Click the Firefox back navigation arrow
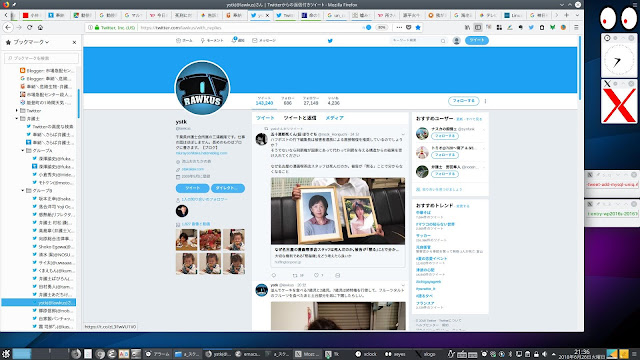 [8, 27]
